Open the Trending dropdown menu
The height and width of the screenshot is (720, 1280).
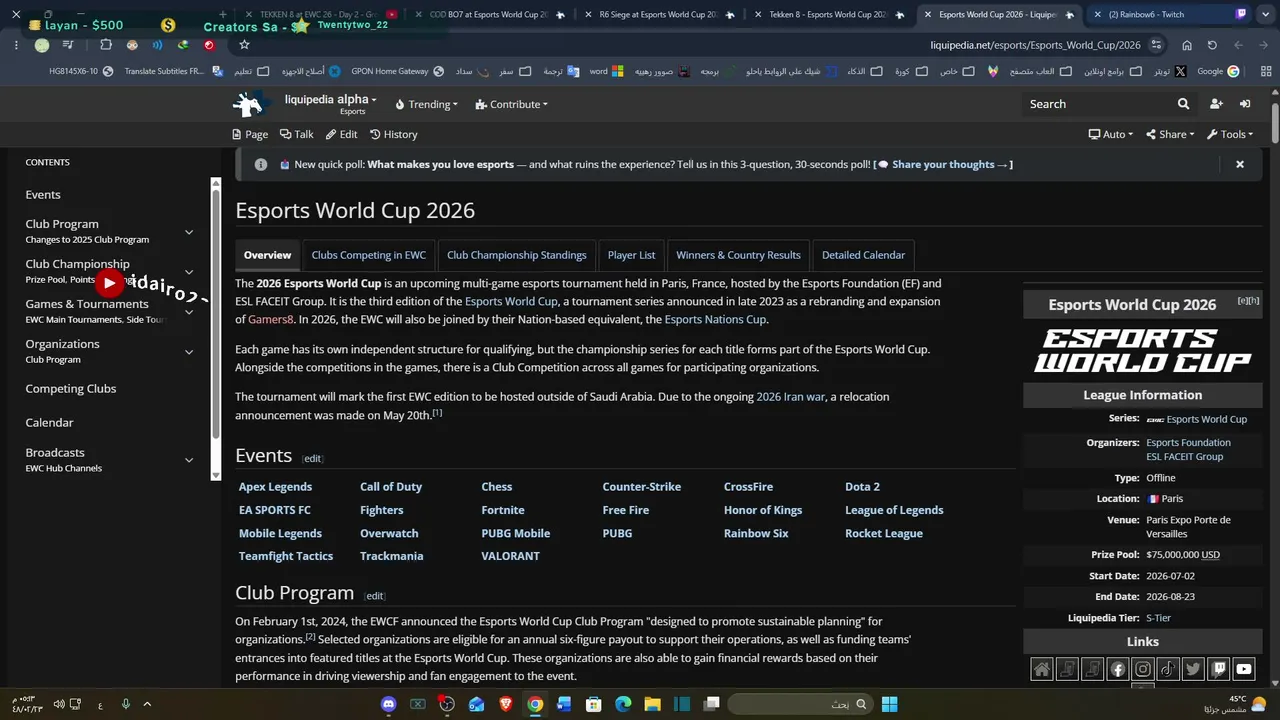[x=427, y=104]
